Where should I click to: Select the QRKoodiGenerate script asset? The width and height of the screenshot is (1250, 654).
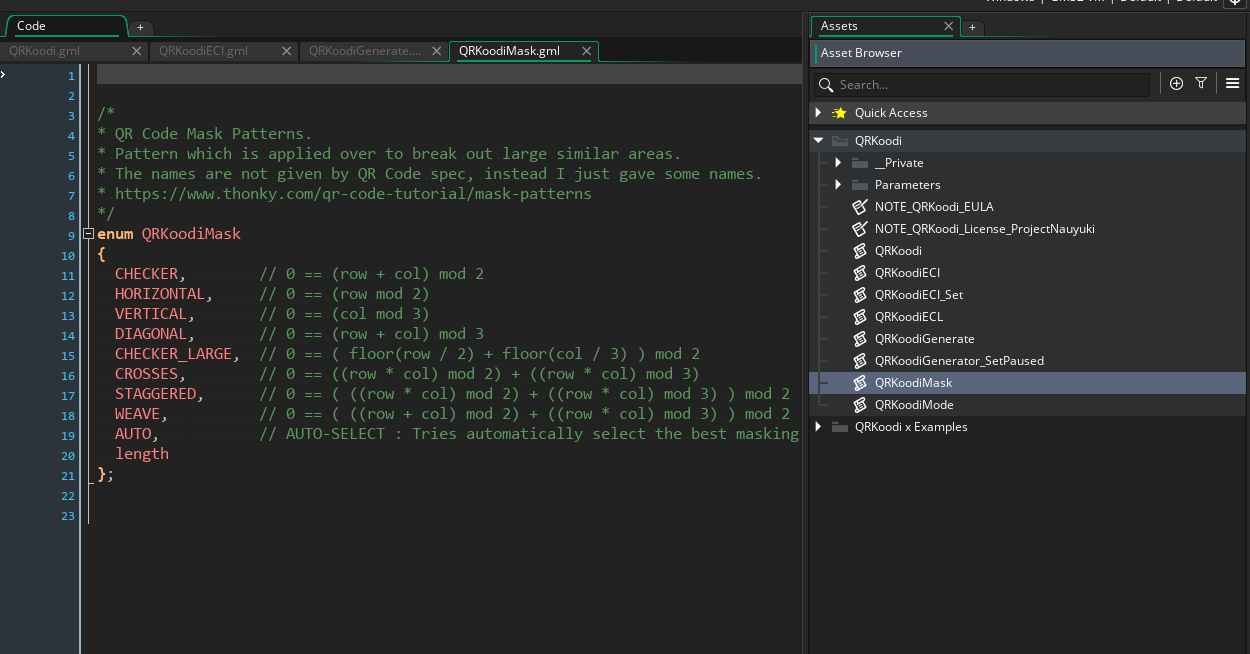[924, 339]
